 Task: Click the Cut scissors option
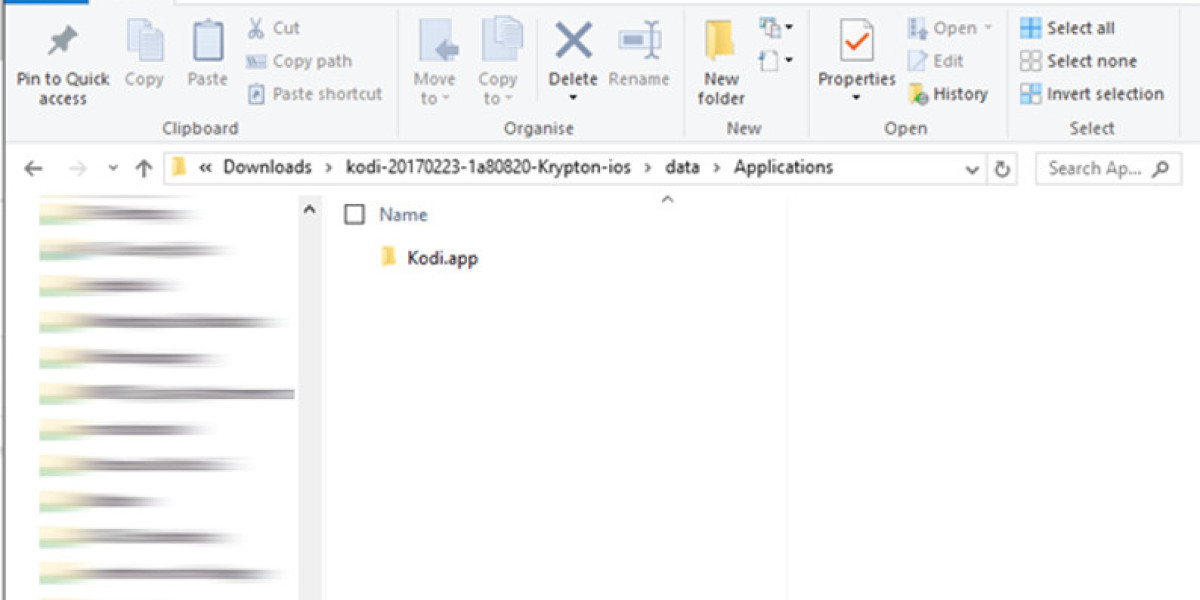coord(274,28)
